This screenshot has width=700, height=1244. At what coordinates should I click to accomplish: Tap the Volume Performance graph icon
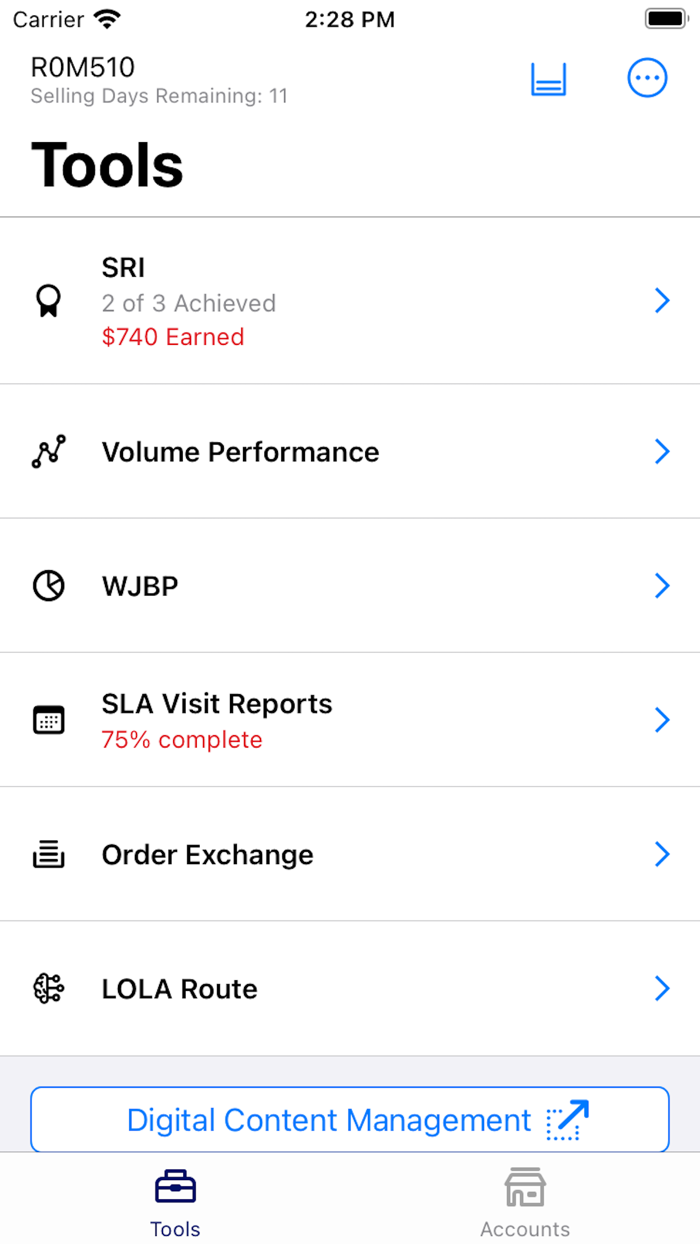click(48, 452)
